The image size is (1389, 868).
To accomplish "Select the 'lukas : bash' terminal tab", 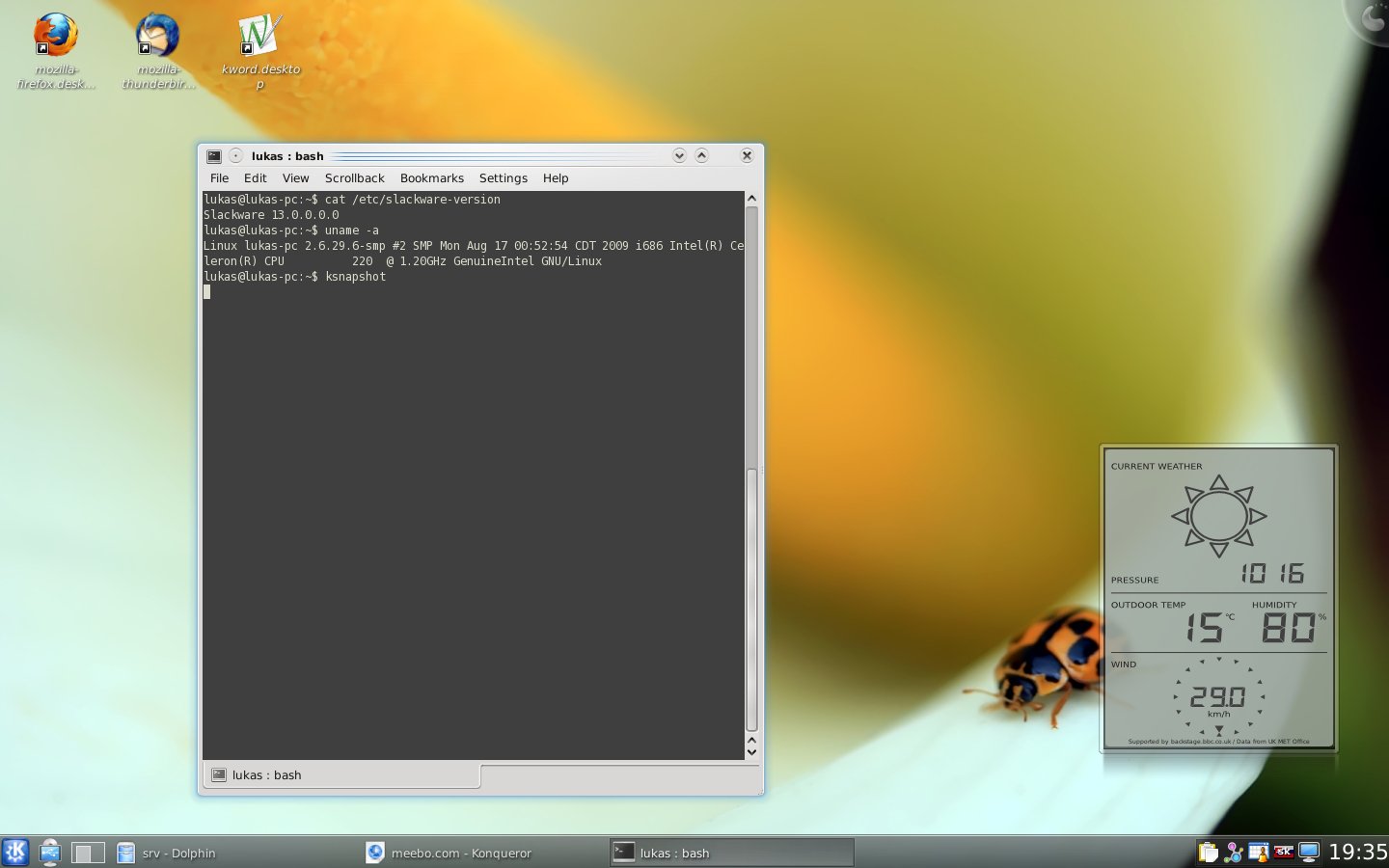I will pos(341,775).
